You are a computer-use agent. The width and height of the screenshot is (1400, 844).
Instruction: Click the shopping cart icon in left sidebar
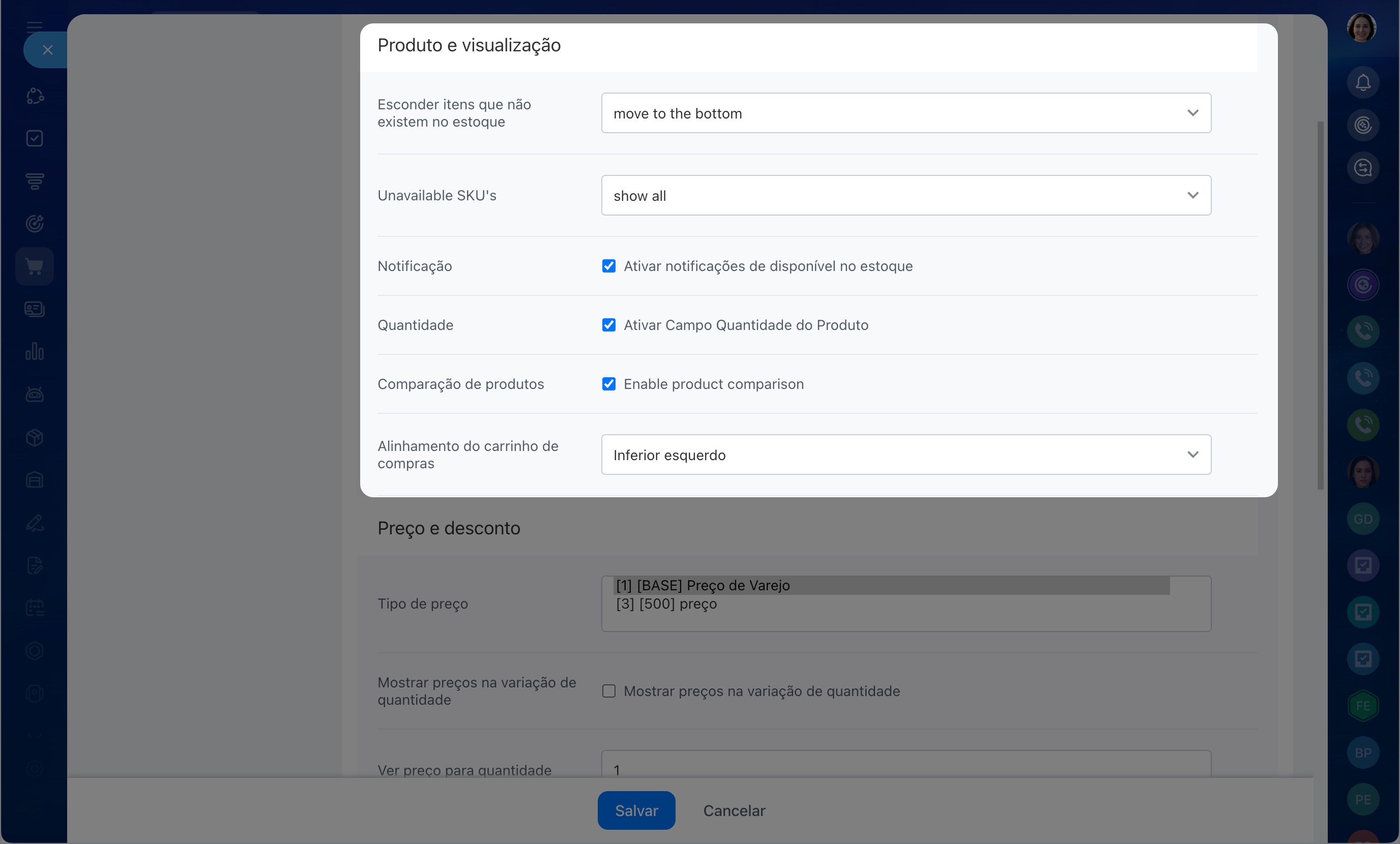[35, 266]
